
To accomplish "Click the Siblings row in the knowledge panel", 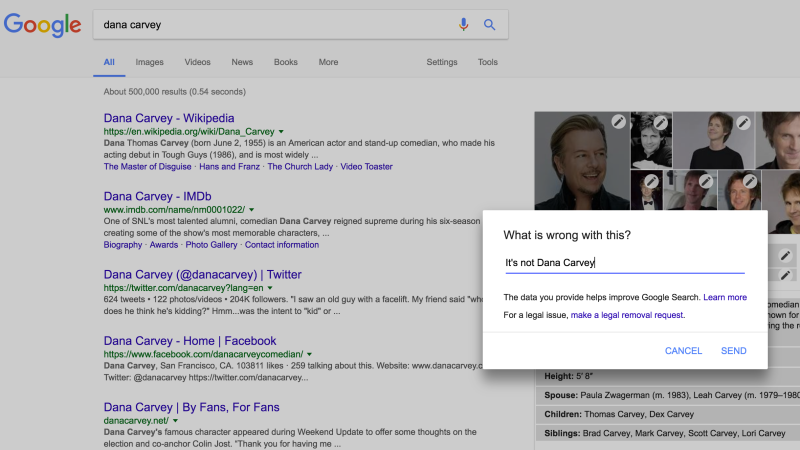I will [668, 433].
